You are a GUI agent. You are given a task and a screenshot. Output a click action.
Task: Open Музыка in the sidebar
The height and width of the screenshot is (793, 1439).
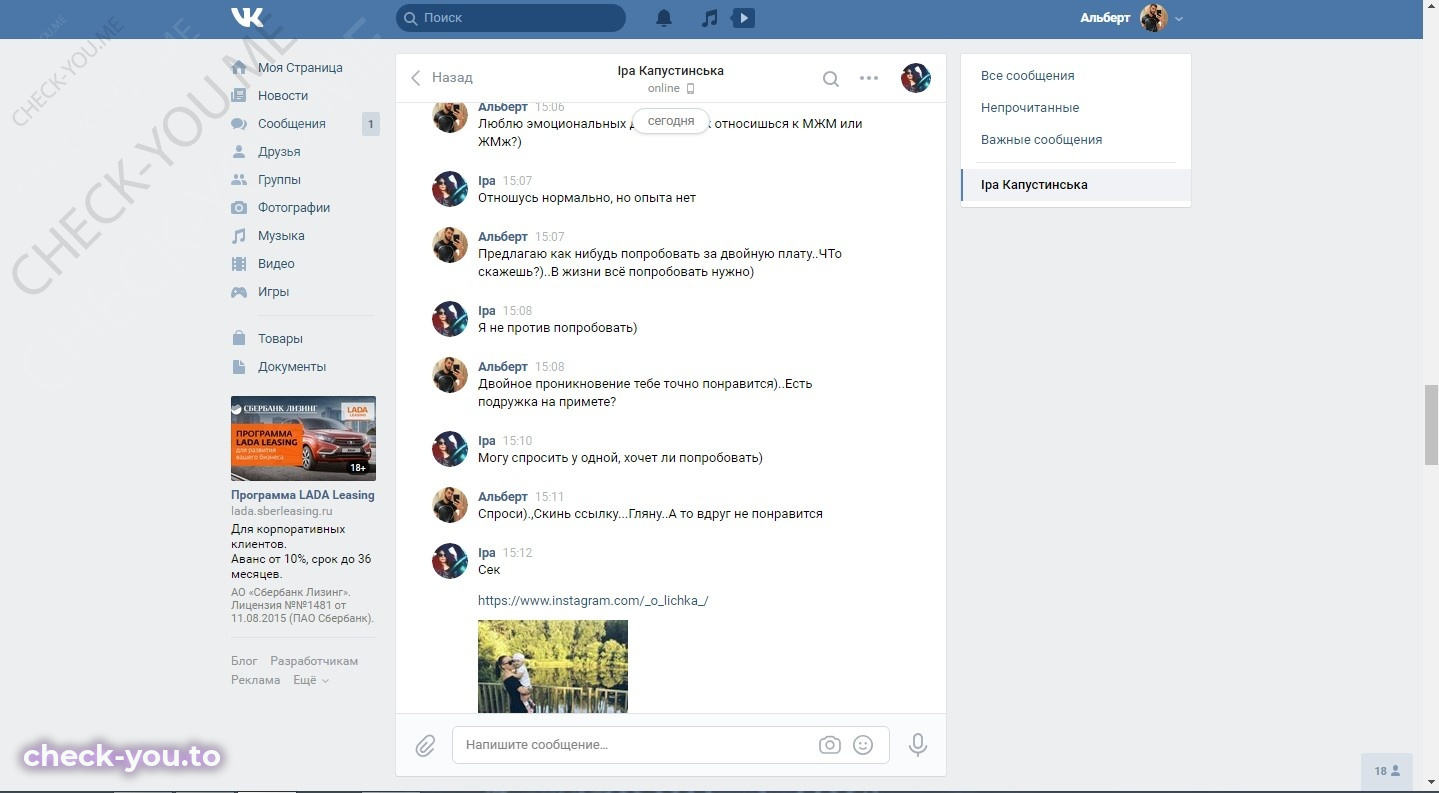click(281, 236)
